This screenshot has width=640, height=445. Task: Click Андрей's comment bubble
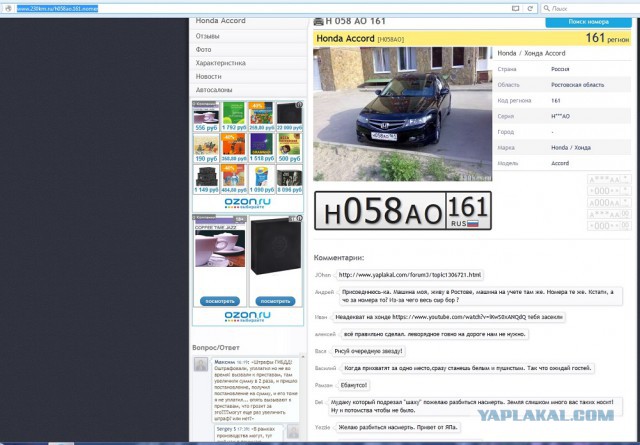pos(481,296)
